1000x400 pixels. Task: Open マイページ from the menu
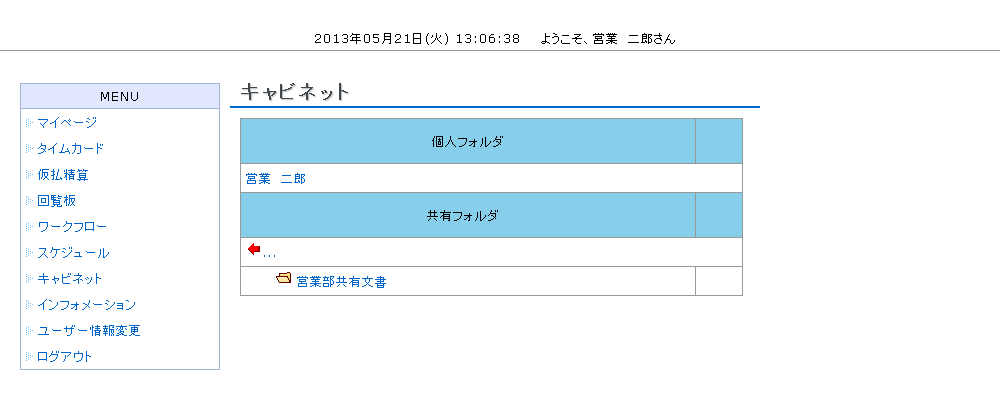67,122
